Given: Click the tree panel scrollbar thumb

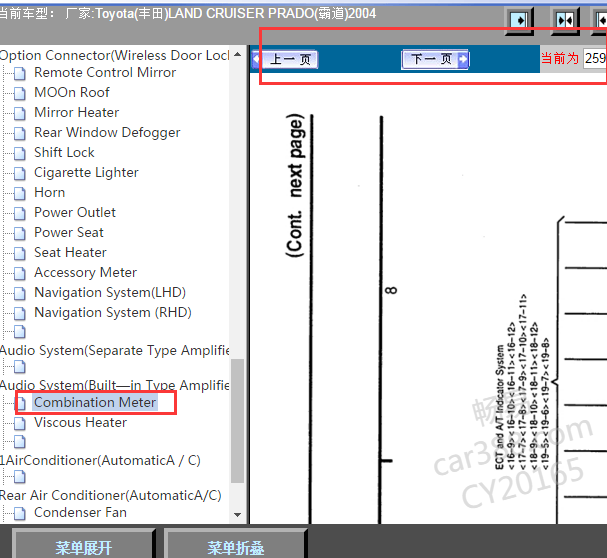Looking at the screenshot, I should 238,421.
